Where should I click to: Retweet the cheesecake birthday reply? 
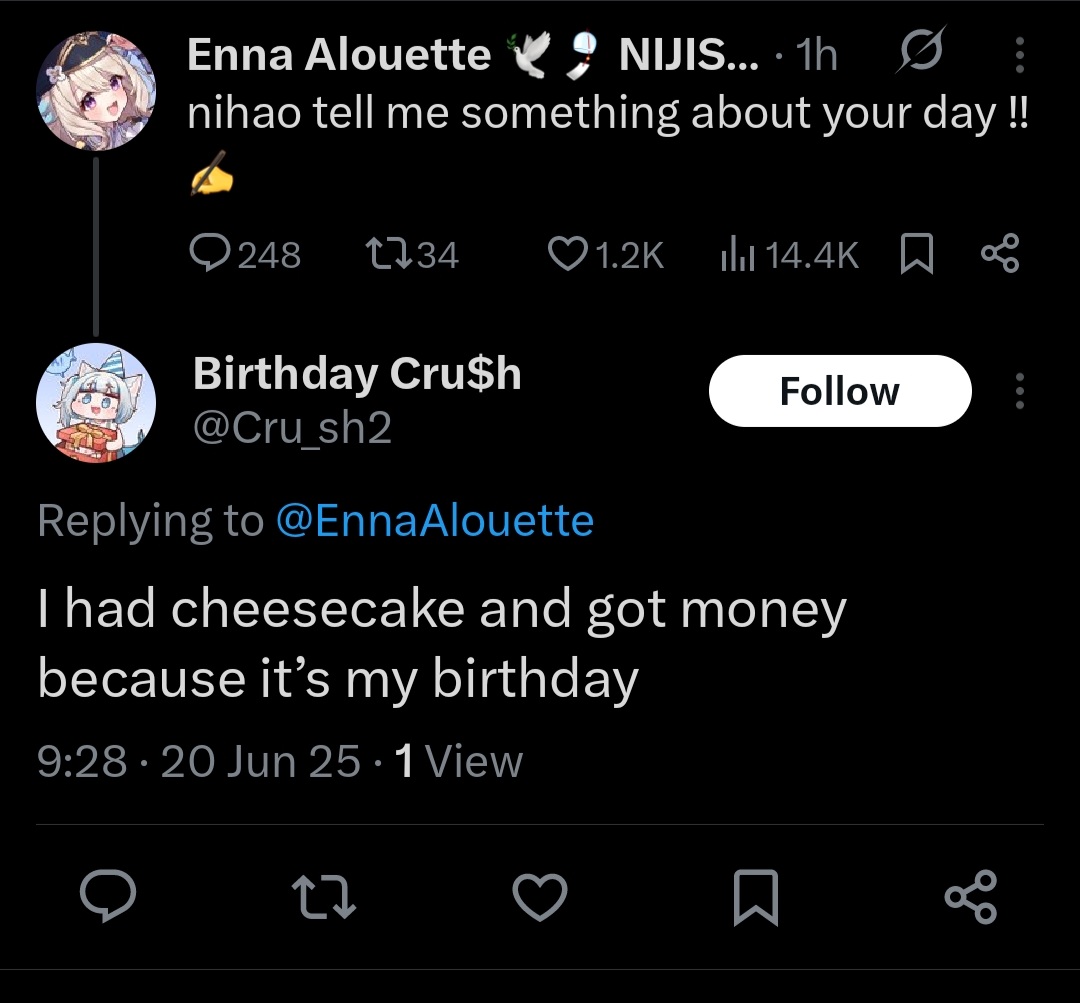click(x=323, y=897)
